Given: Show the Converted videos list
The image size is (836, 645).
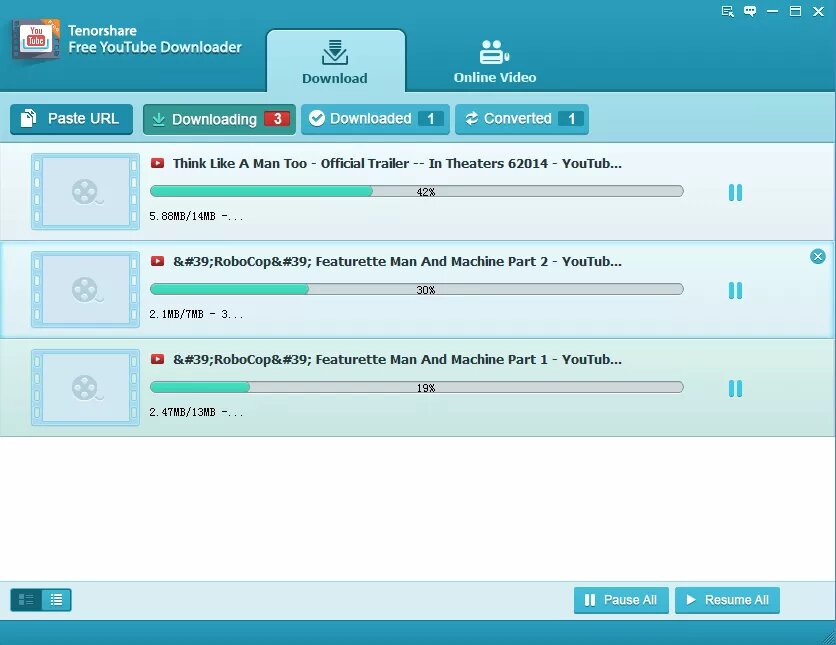Looking at the screenshot, I should tap(522, 119).
